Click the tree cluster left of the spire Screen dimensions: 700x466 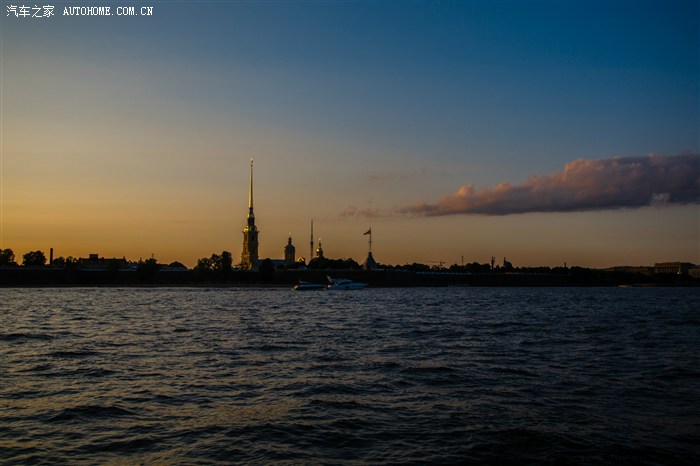click(x=214, y=262)
